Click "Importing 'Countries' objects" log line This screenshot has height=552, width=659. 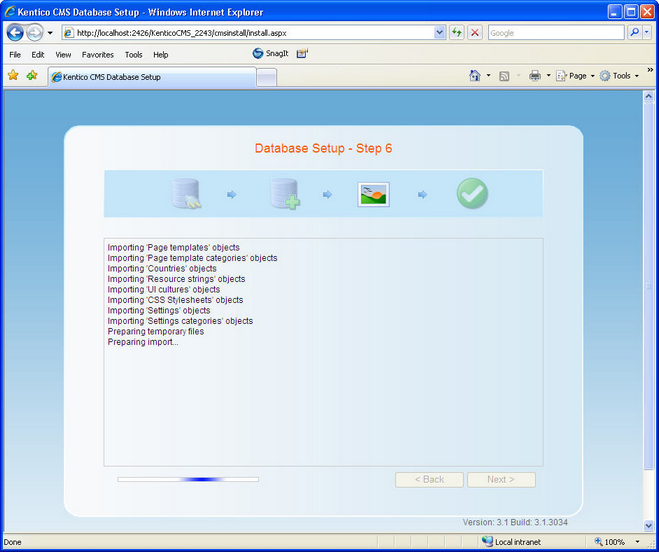pyautogui.click(x=162, y=268)
